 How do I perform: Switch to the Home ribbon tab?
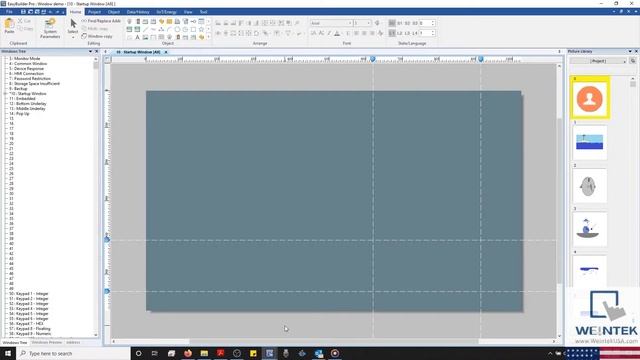tap(76, 12)
